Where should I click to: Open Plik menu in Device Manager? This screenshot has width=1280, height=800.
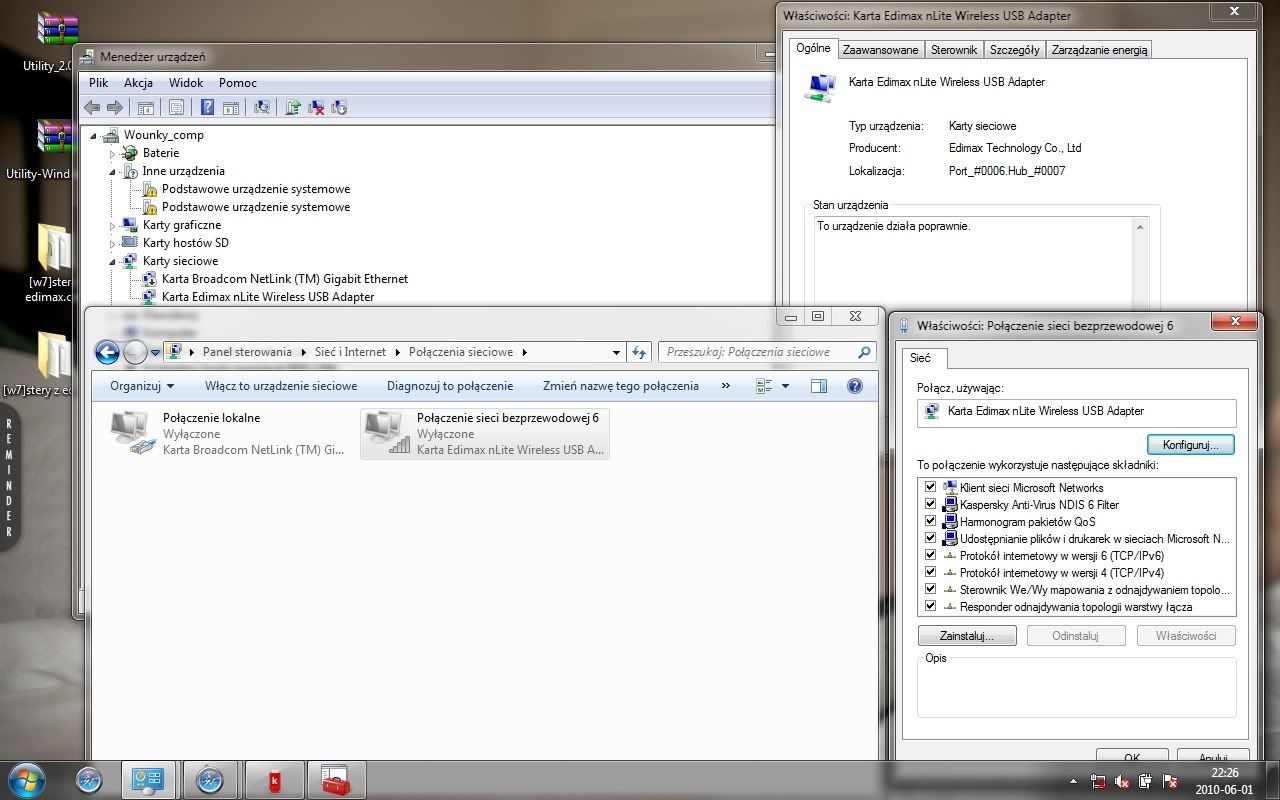(x=98, y=83)
